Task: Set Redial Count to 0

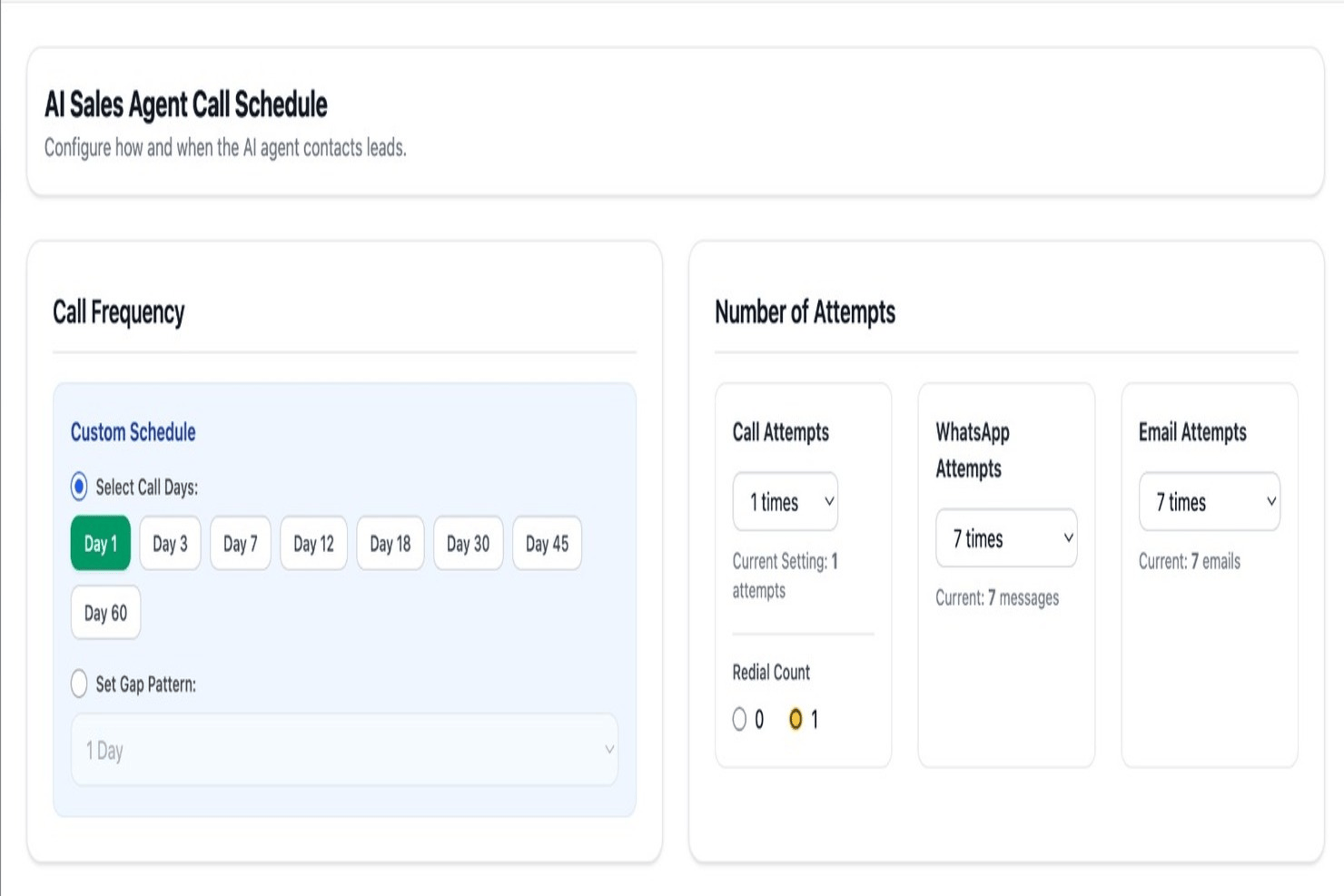Action: [x=737, y=719]
